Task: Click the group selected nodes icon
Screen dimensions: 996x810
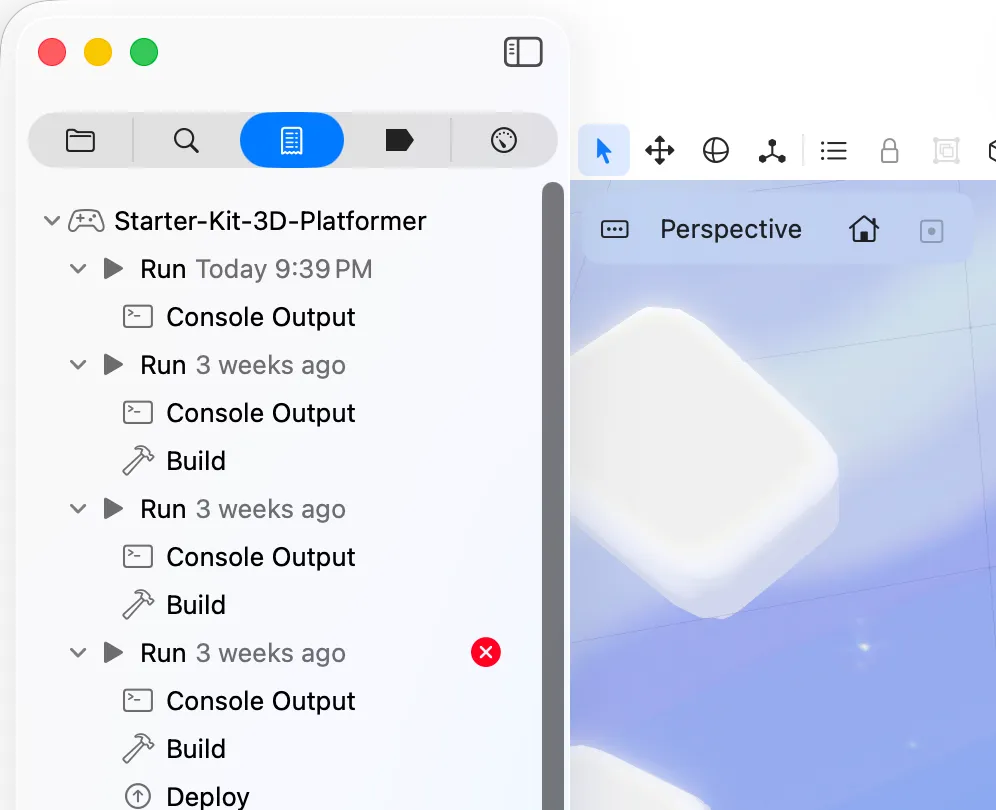Action: coord(946,151)
